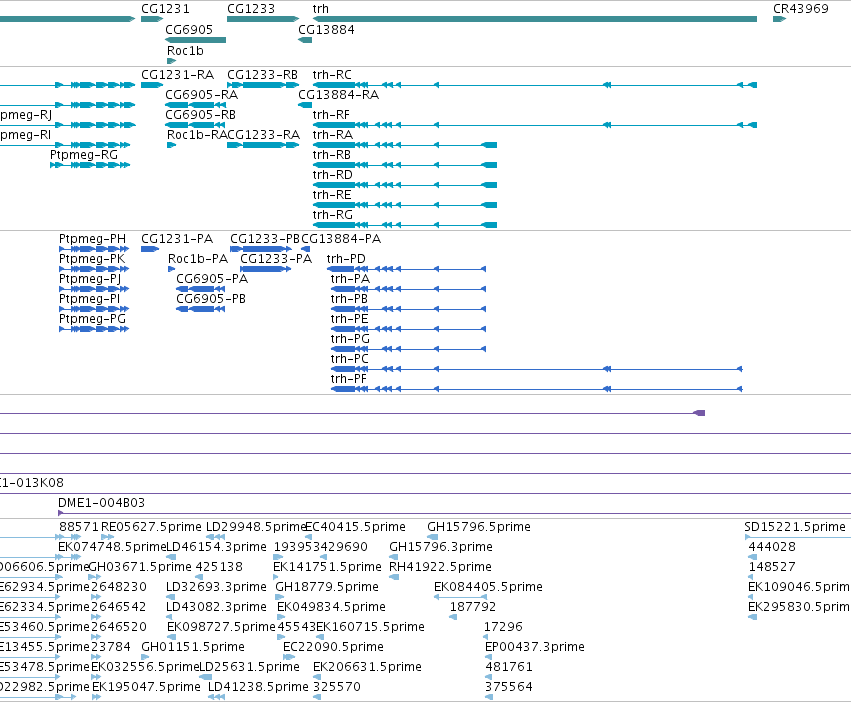Click transcript trh-RE

coord(332,194)
